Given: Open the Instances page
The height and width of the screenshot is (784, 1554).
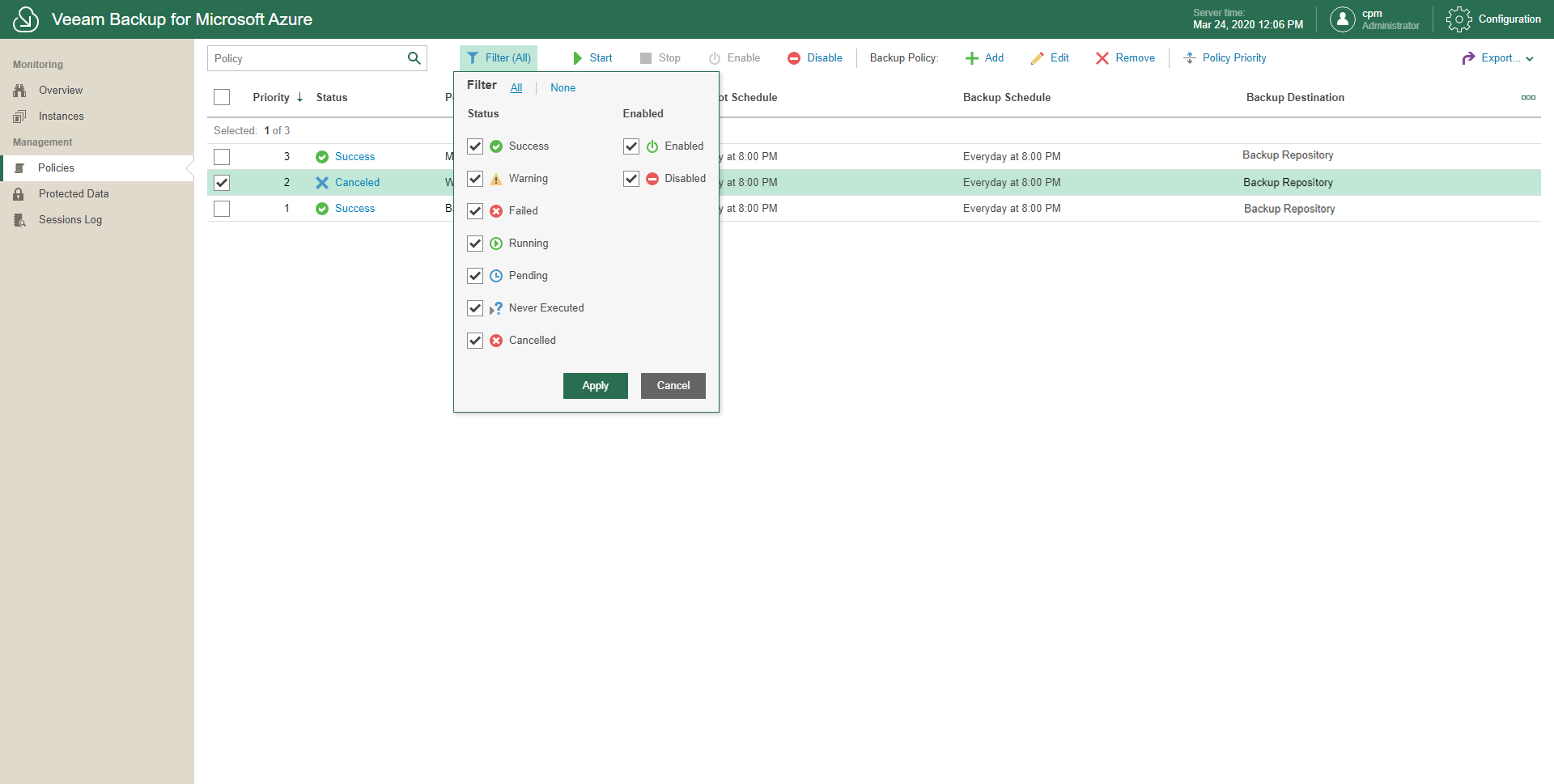Looking at the screenshot, I should coord(62,117).
